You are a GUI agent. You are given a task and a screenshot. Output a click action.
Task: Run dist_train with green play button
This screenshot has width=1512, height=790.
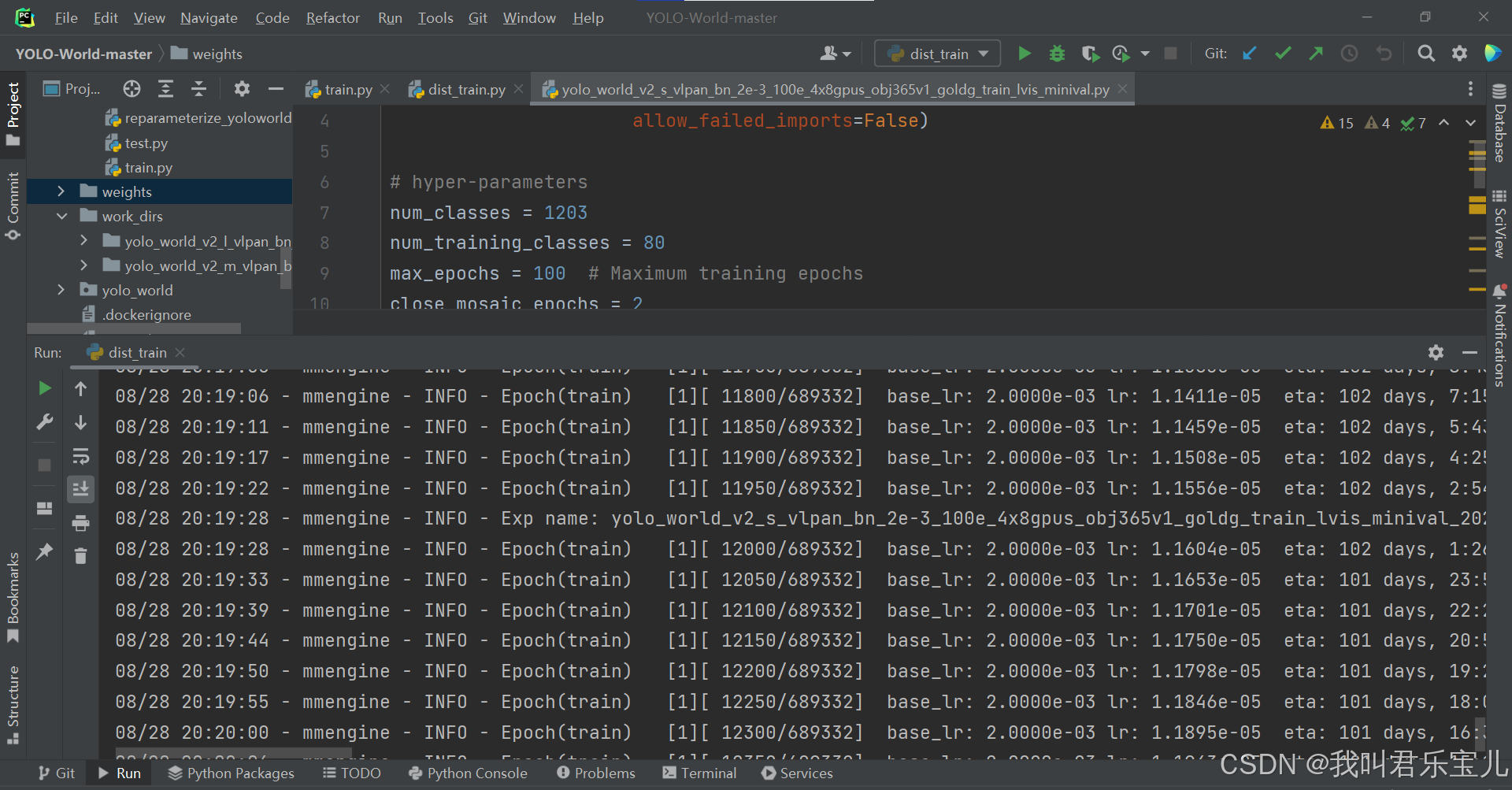pyautogui.click(x=1024, y=54)
